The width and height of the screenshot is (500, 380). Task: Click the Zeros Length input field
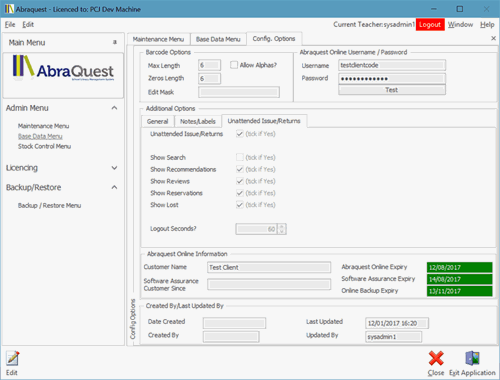coord(209,79)
